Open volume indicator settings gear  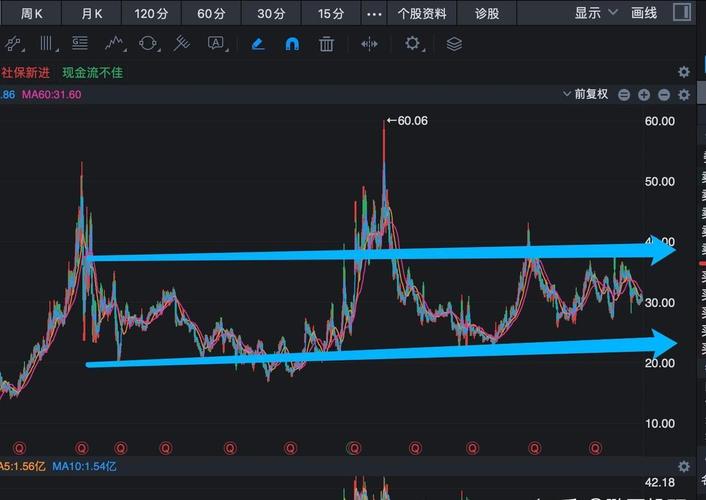[x=684, y=466]
